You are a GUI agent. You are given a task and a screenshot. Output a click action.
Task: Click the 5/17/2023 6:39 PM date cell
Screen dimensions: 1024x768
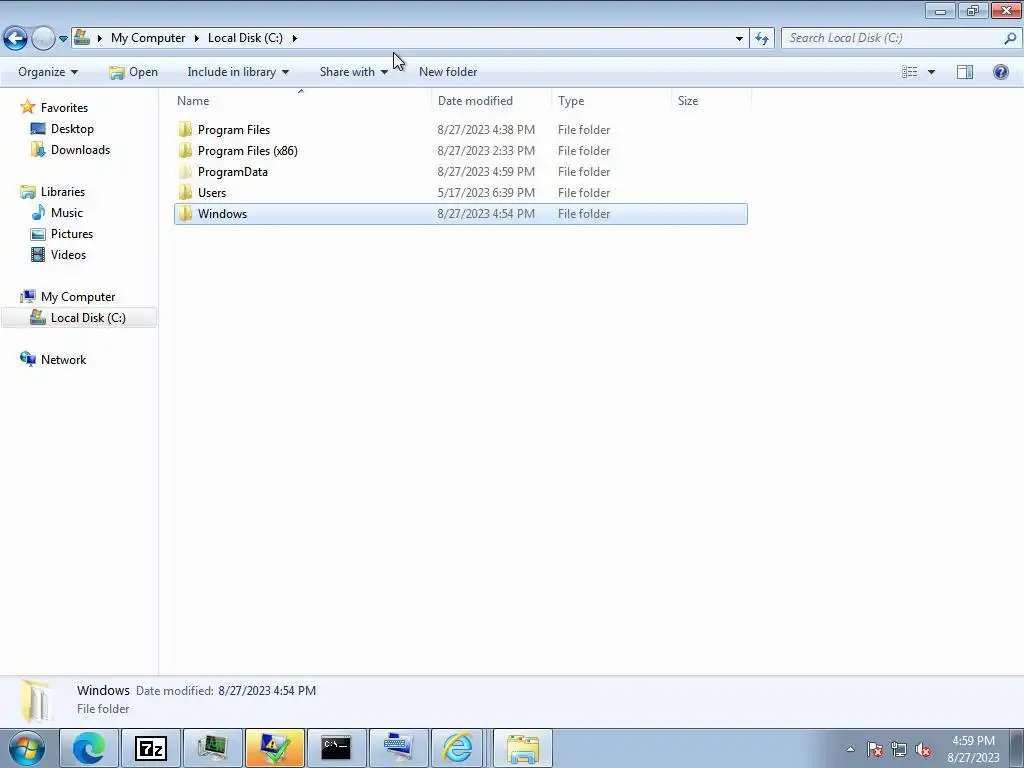pyautogui.click(x=486, y=192)
